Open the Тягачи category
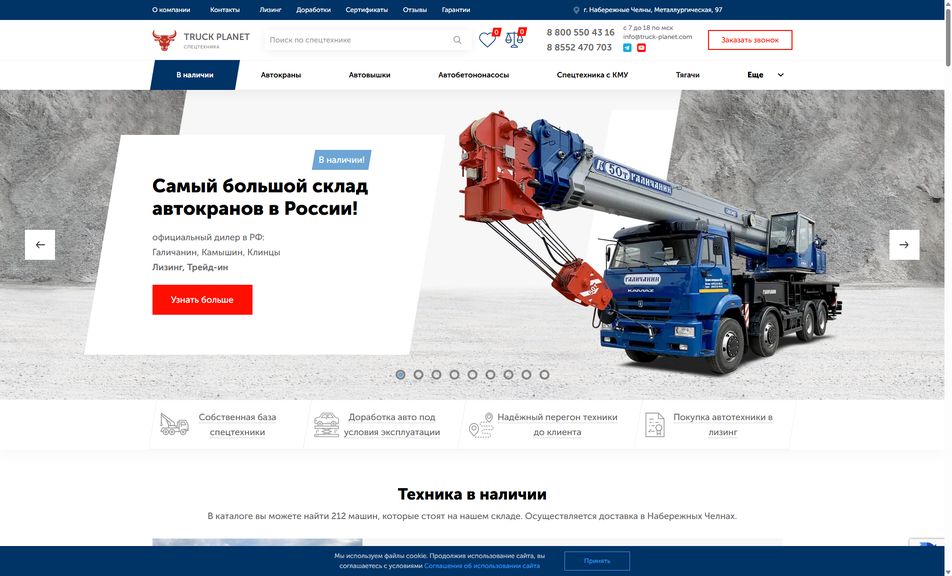952x576 pixels. coord(687,75)
